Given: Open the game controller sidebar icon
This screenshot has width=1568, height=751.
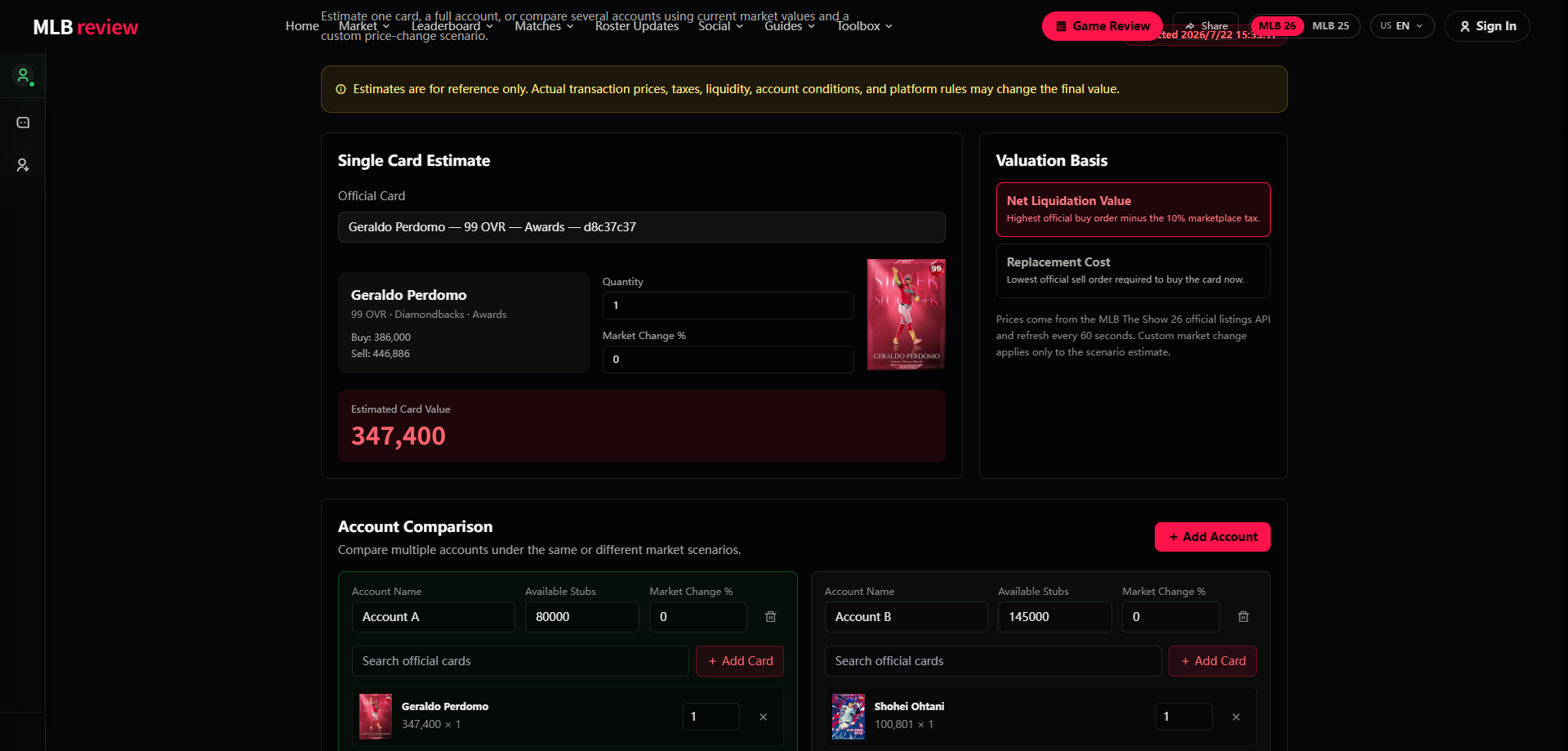Looking at the screenshot, I should [x=23, y=123].
